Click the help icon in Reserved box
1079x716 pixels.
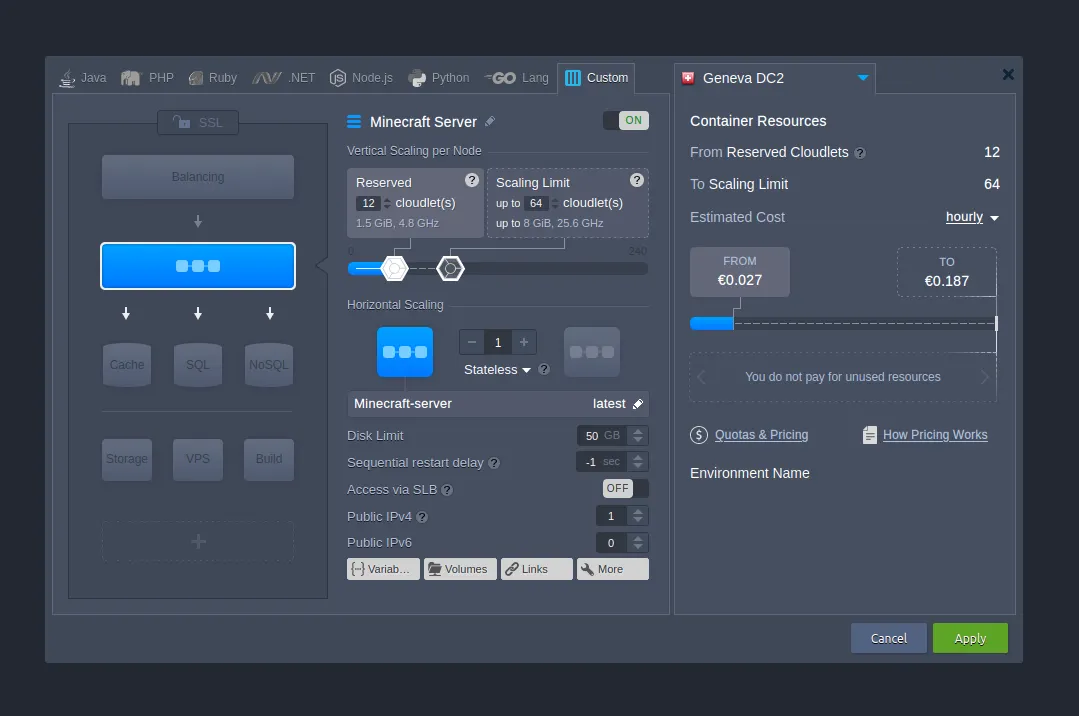pos(472,181)
